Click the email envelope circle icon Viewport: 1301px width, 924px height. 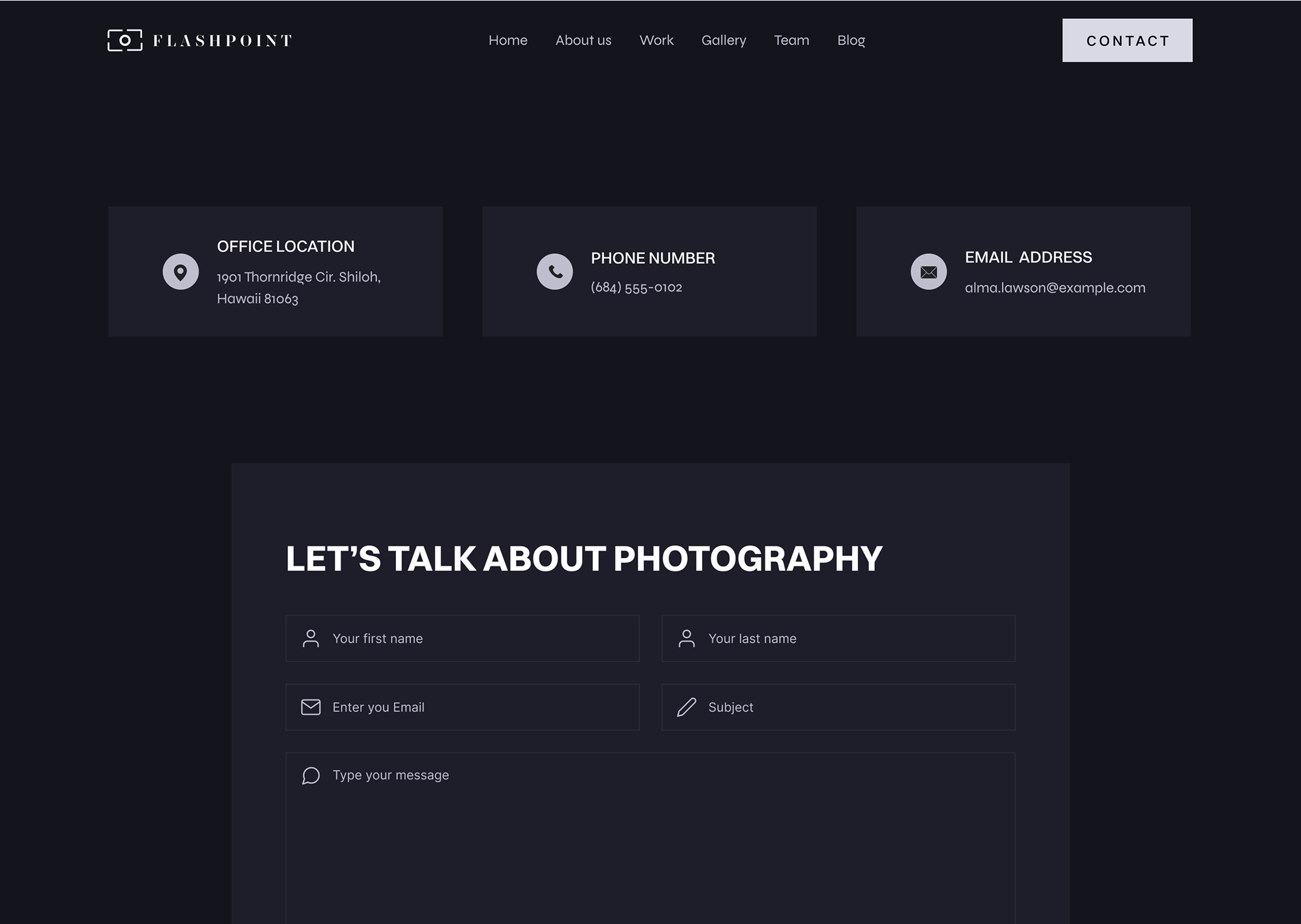928,272
